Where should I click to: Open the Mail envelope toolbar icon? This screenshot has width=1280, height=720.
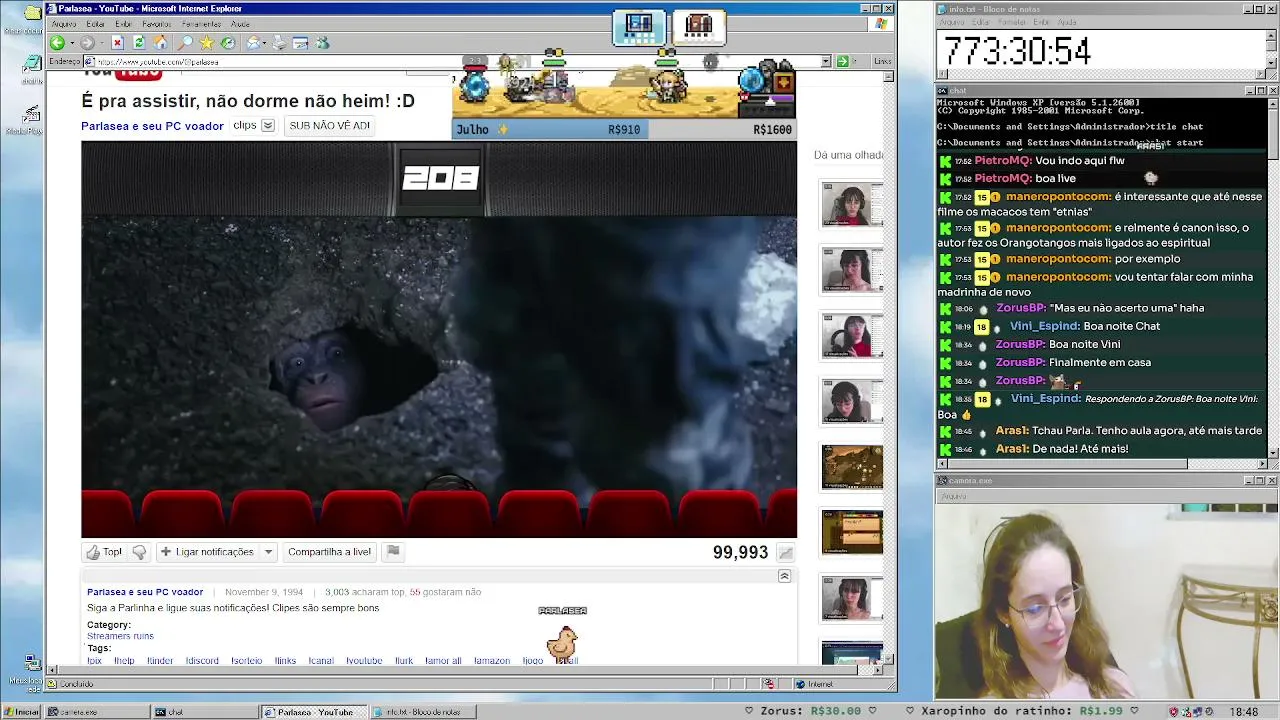click(254, 43)
